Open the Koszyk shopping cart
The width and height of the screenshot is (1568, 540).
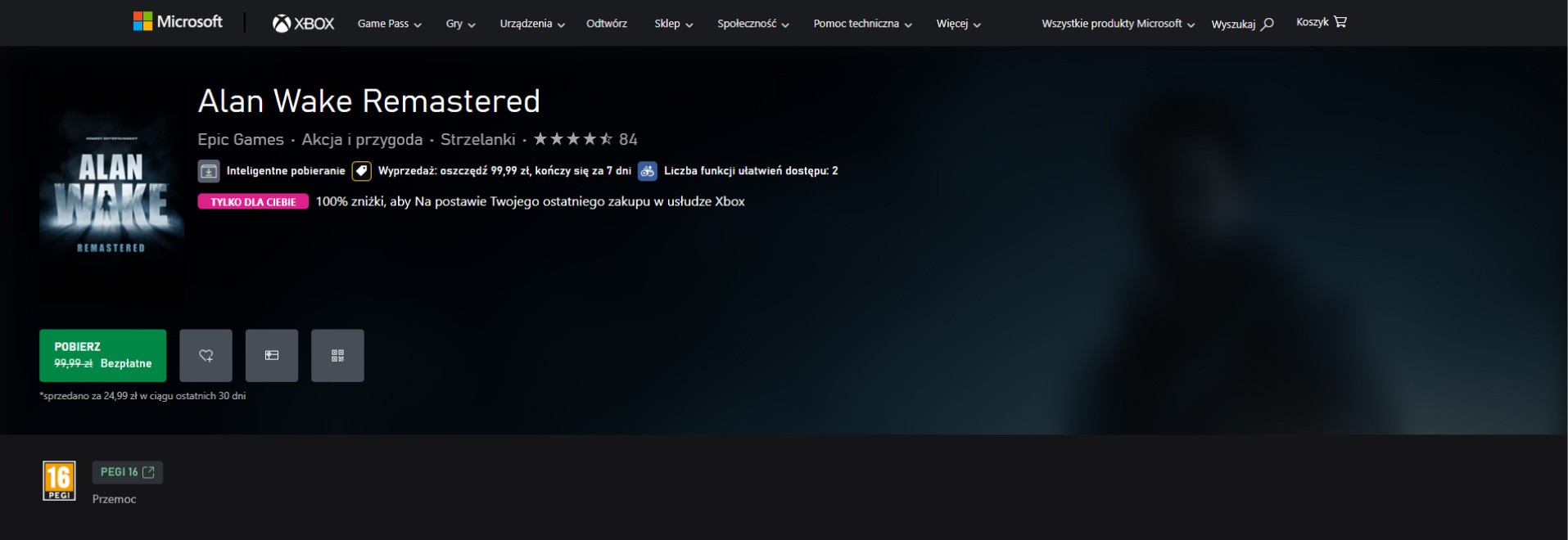tap(1321, 22)
